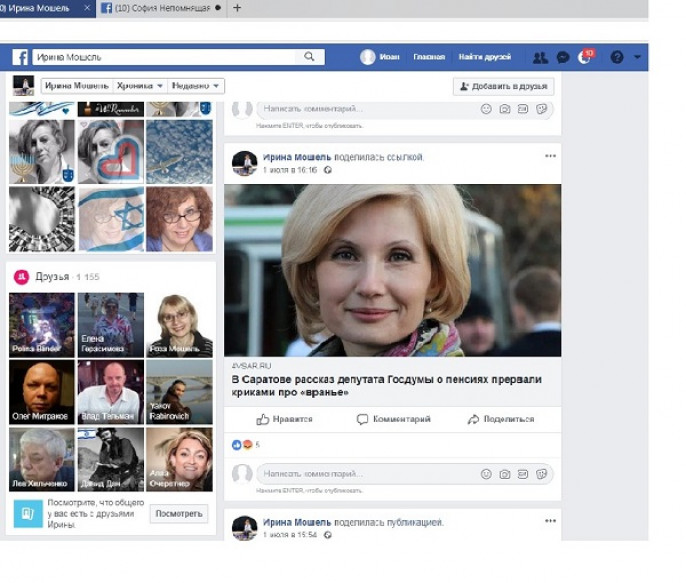This screenshot has width=686, height=583.
Task: Open friend Елена Герасимова thumbnail
Action: coord(111,325)
